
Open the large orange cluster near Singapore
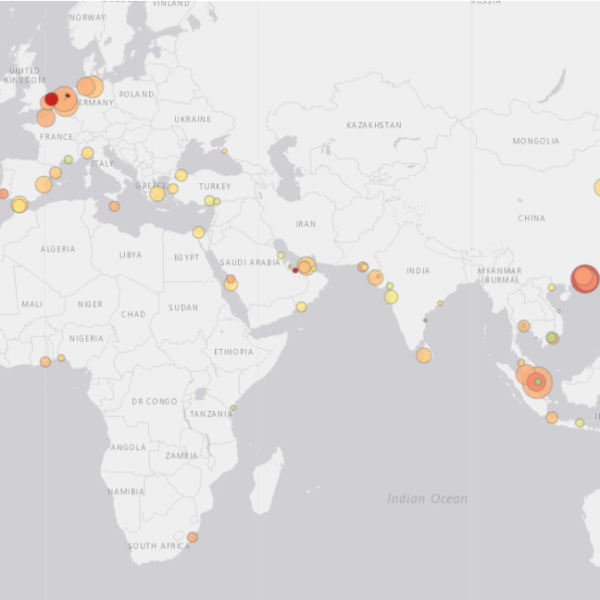(x=537, y=382)
